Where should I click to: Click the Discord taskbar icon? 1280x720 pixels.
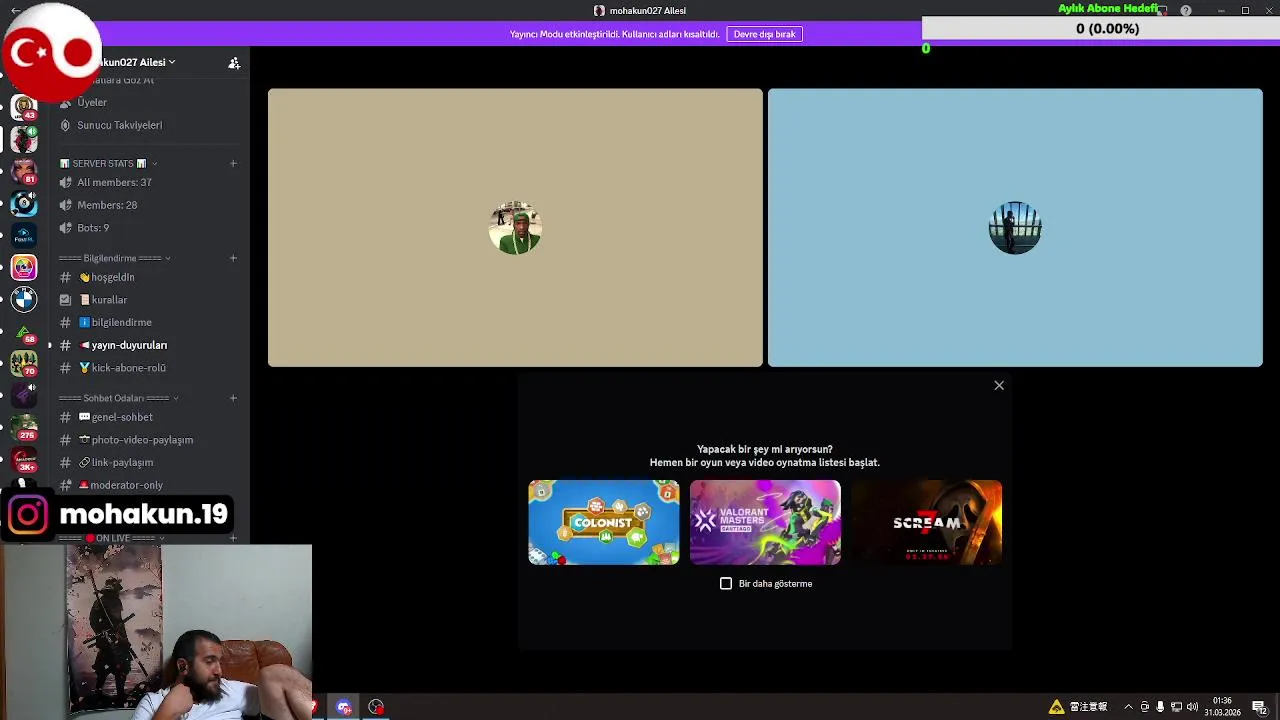click(344, 707)
